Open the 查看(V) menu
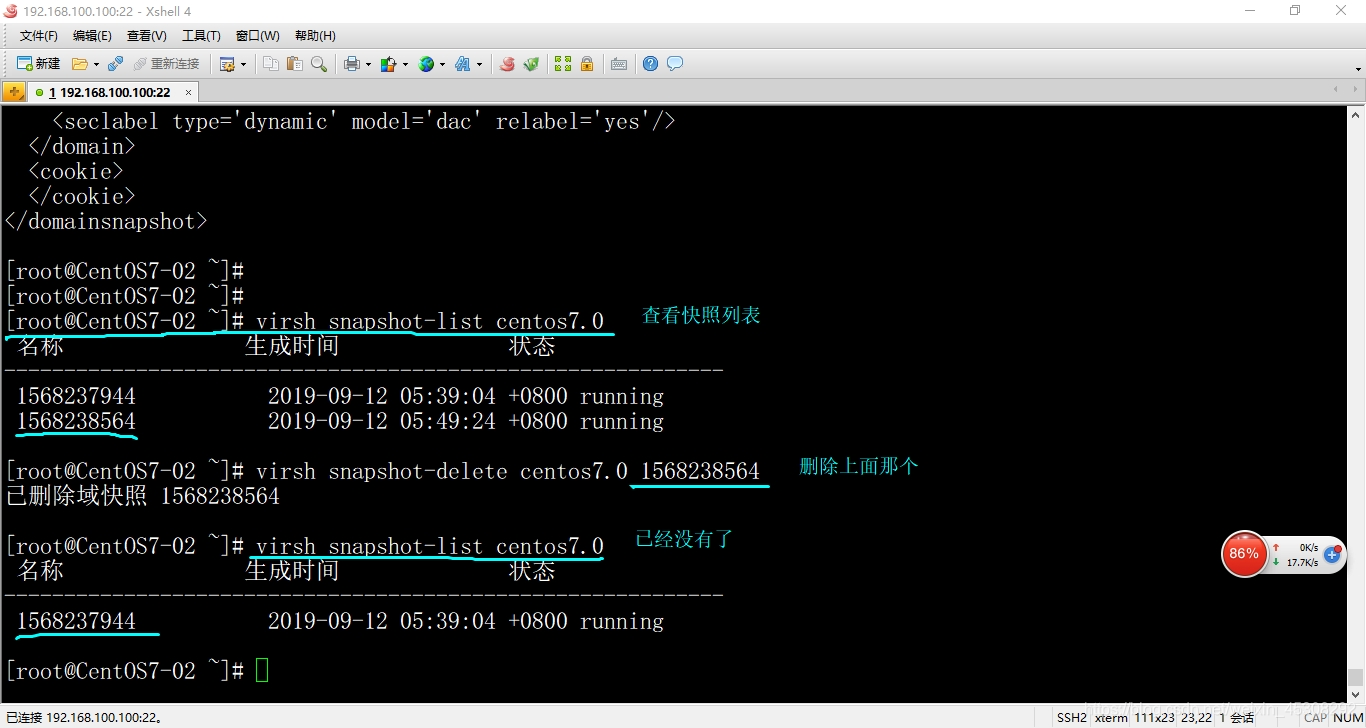 tap(146, 36)
